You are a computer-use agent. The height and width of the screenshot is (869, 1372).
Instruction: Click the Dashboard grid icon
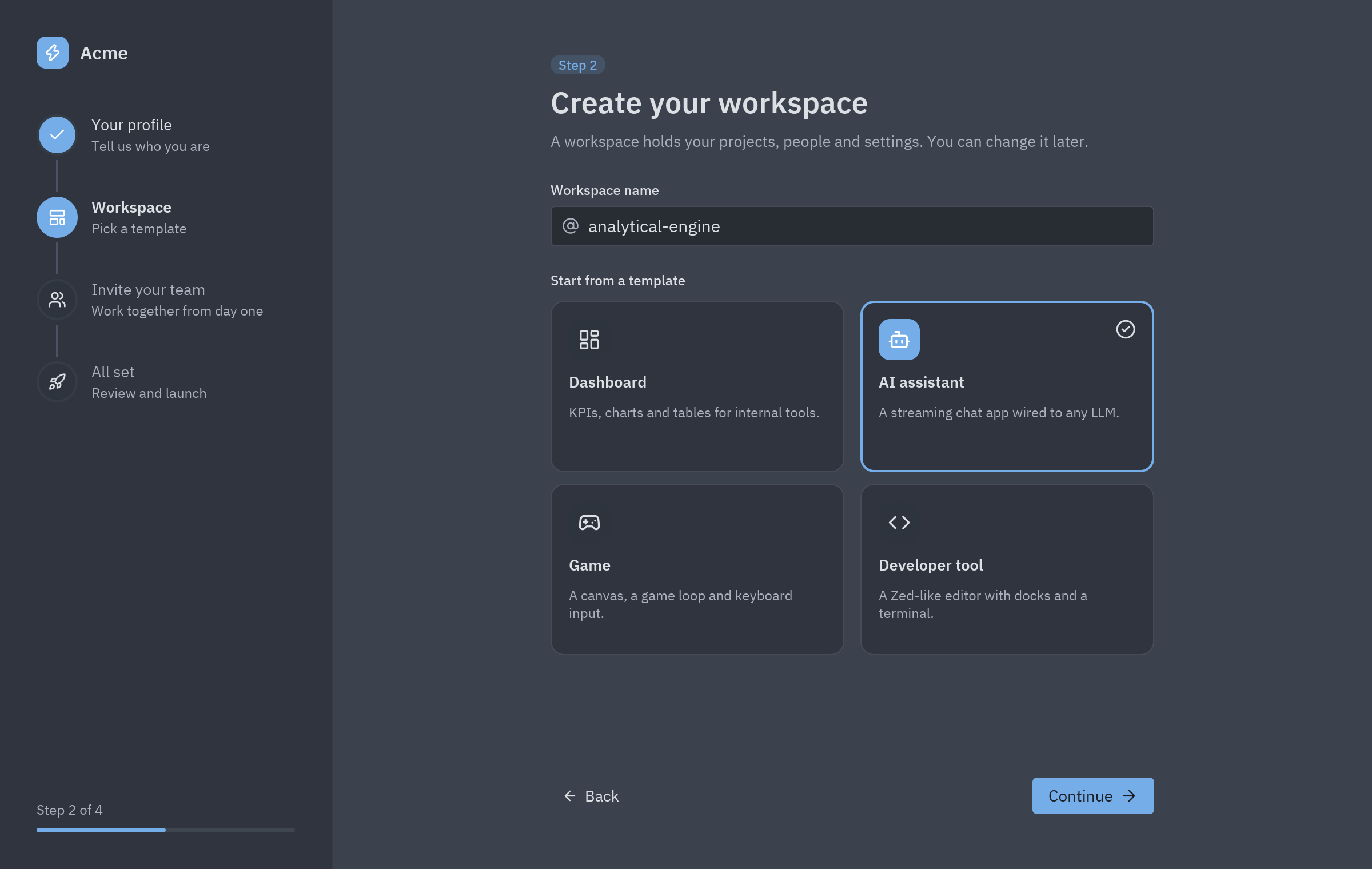[589, 340]
